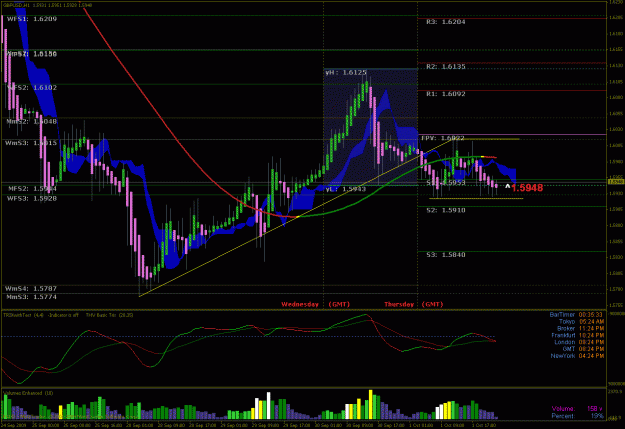This screenshot has height=429, width=625.
Task: Click the Broker 11:24 PM clock
Action: 580,329
